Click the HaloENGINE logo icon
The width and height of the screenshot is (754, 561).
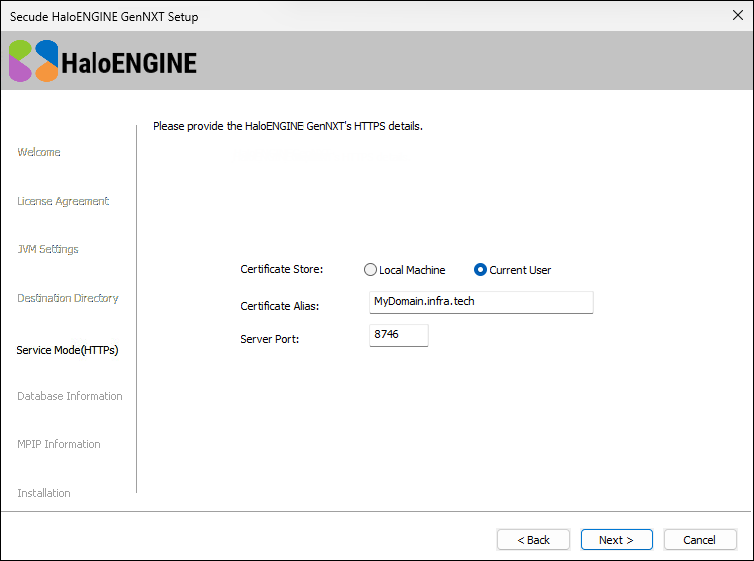click(x=33, y=61)
